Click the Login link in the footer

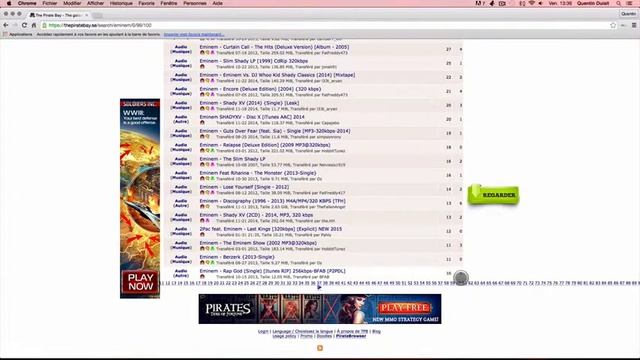tap(263, 331)
